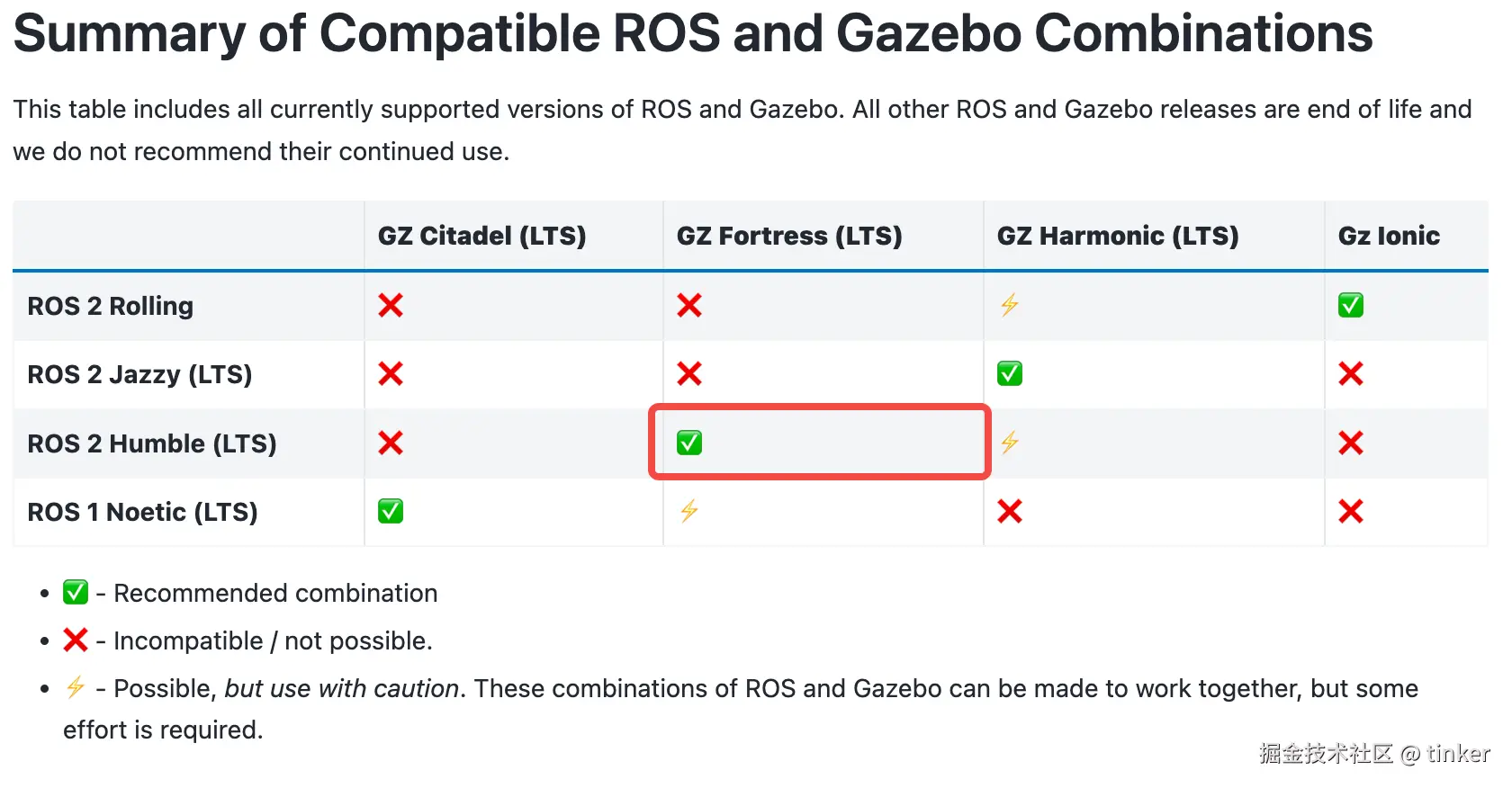Screen dimensions: 1512x788
Task: Click the red X for Humble with Ionic
Action: pyautogui.click(x=1350, y=443)
